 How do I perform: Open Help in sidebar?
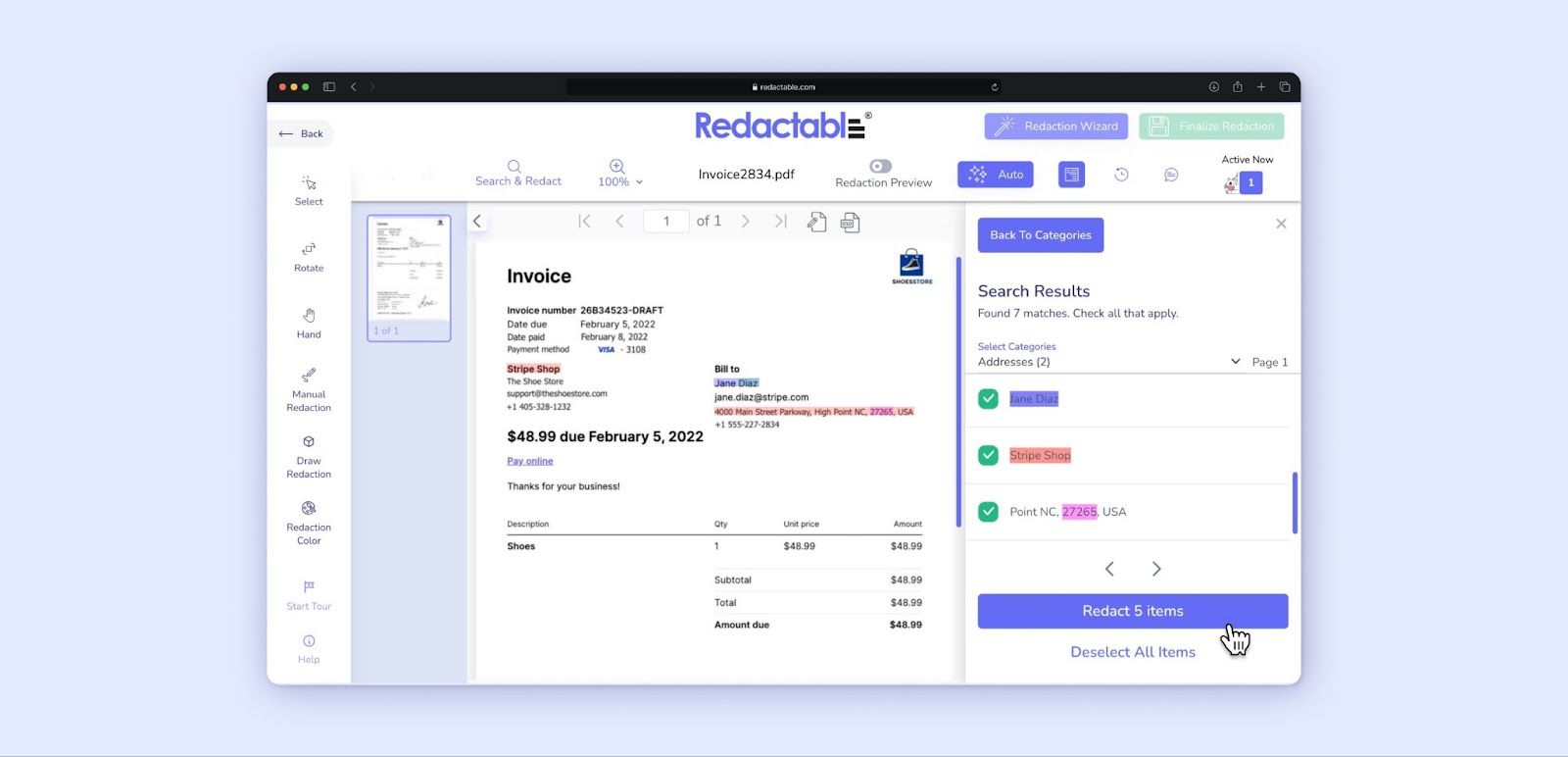click(309, 649)
